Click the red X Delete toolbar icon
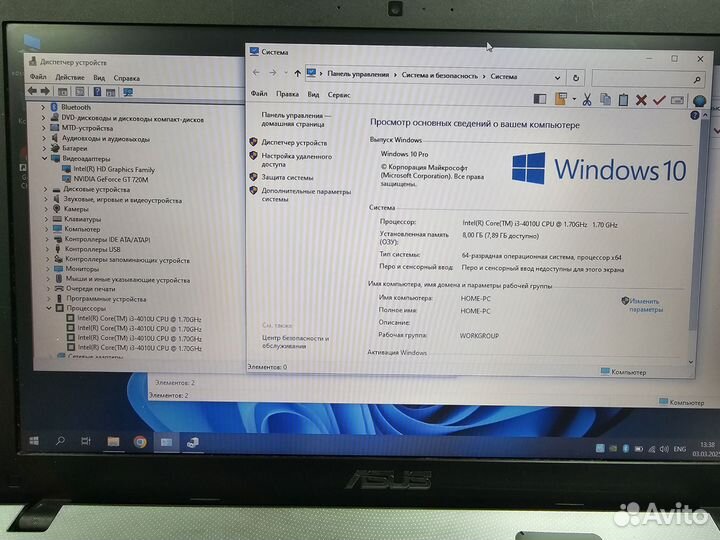720x540 pixels. pyautogui.click(x=641, y=99)
